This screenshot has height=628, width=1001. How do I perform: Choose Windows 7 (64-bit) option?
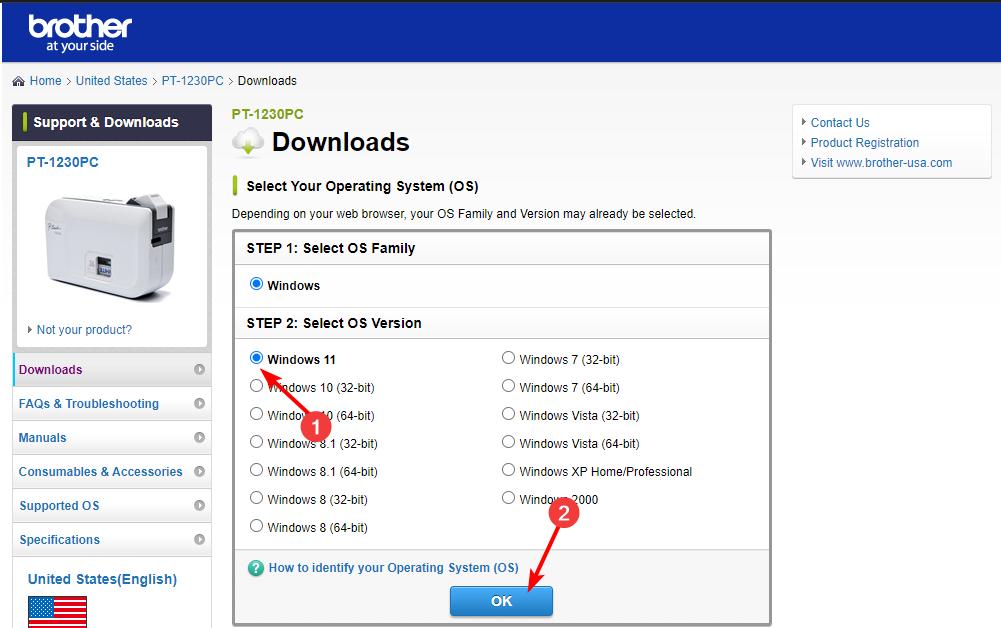click(x=509, y=386)
